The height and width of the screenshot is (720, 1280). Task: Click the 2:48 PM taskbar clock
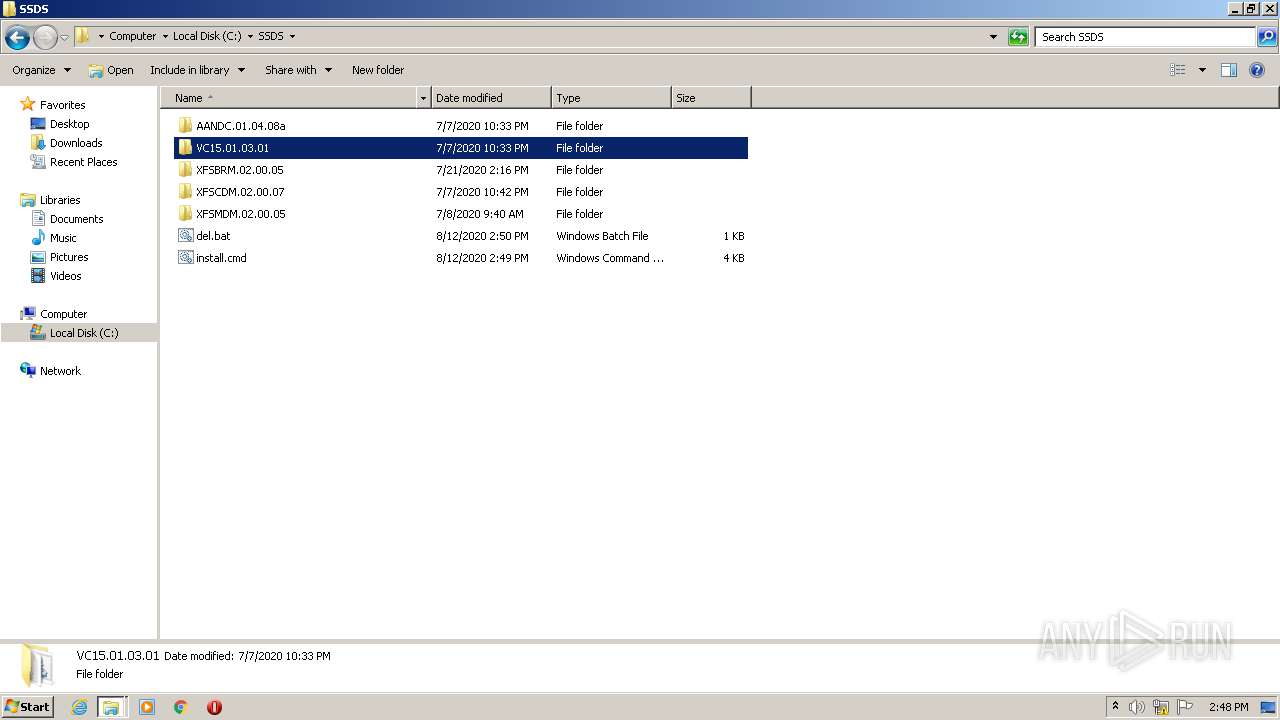(x=1228, y=707)
